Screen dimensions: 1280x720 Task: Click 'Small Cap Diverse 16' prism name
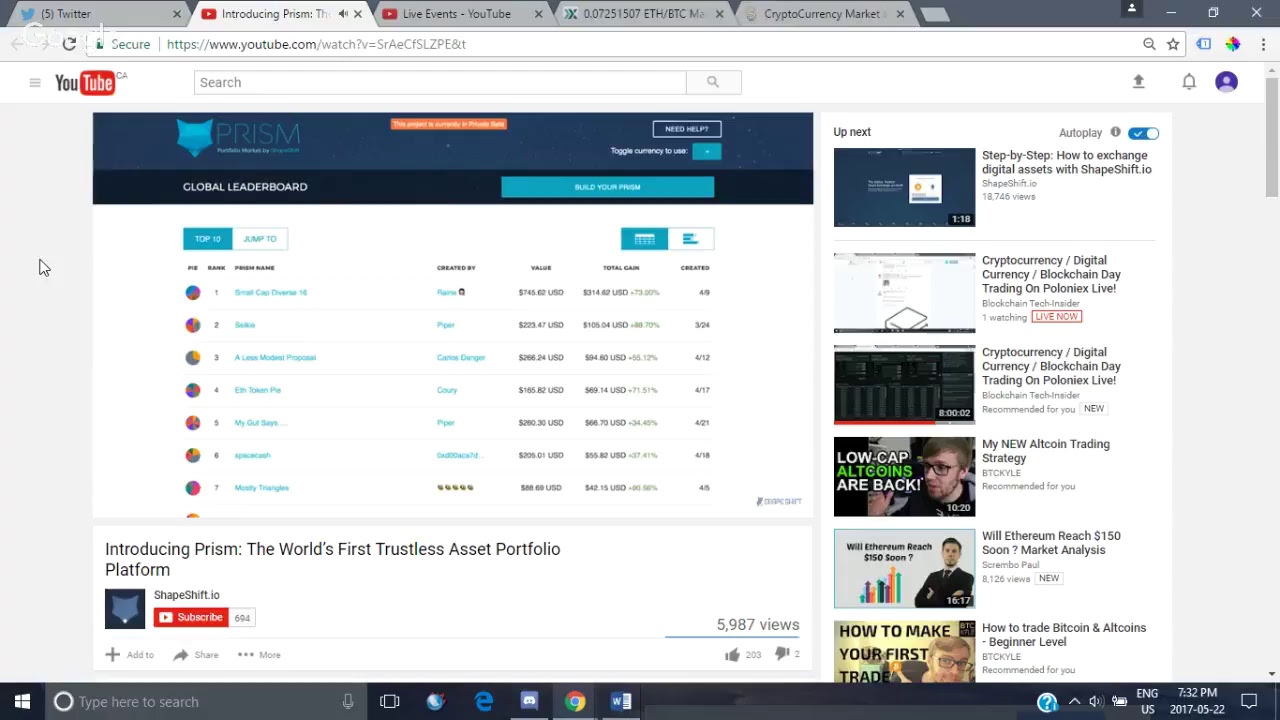[270, 293]
